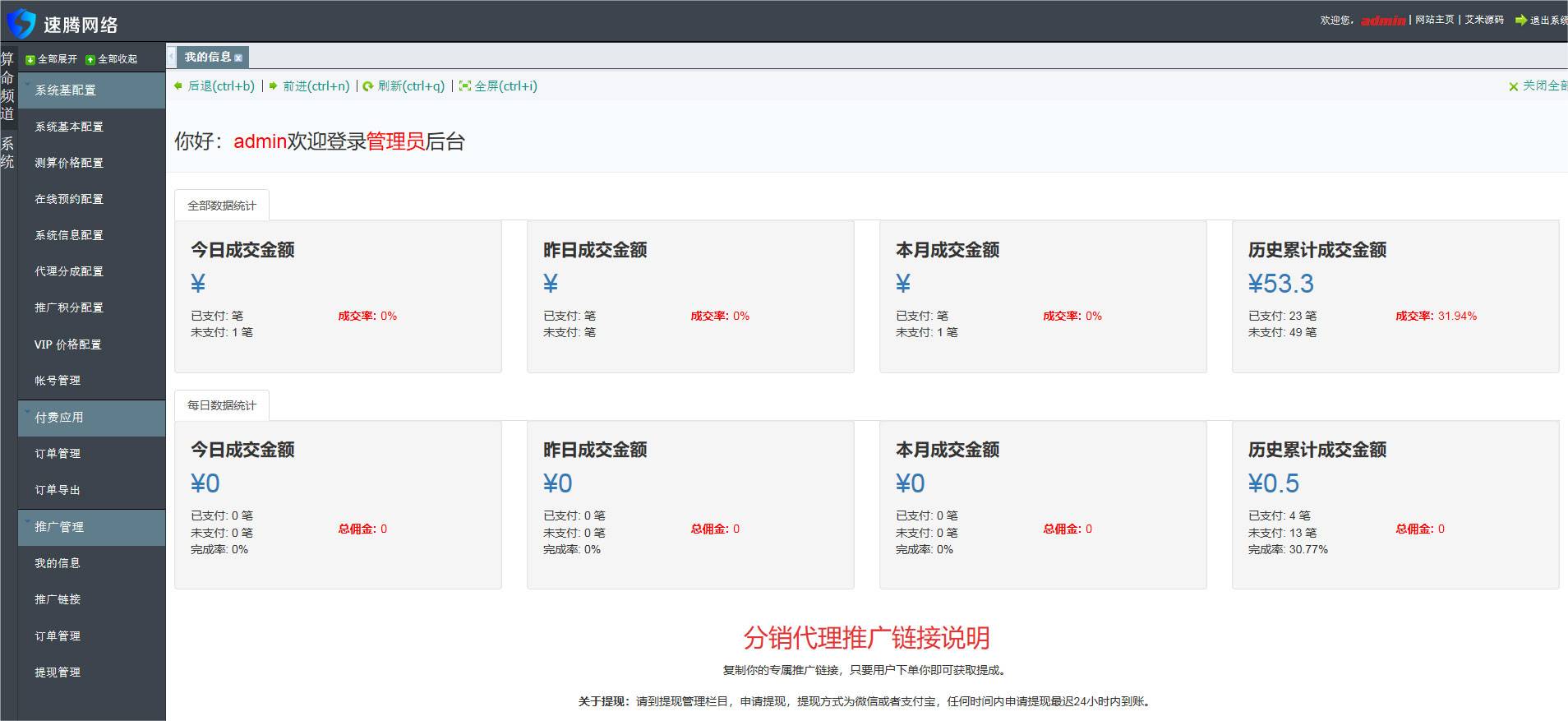Screen dimensions: 1568x721
Task: Click 已支付: 23 笔 text
Action: pos(1282,316)
